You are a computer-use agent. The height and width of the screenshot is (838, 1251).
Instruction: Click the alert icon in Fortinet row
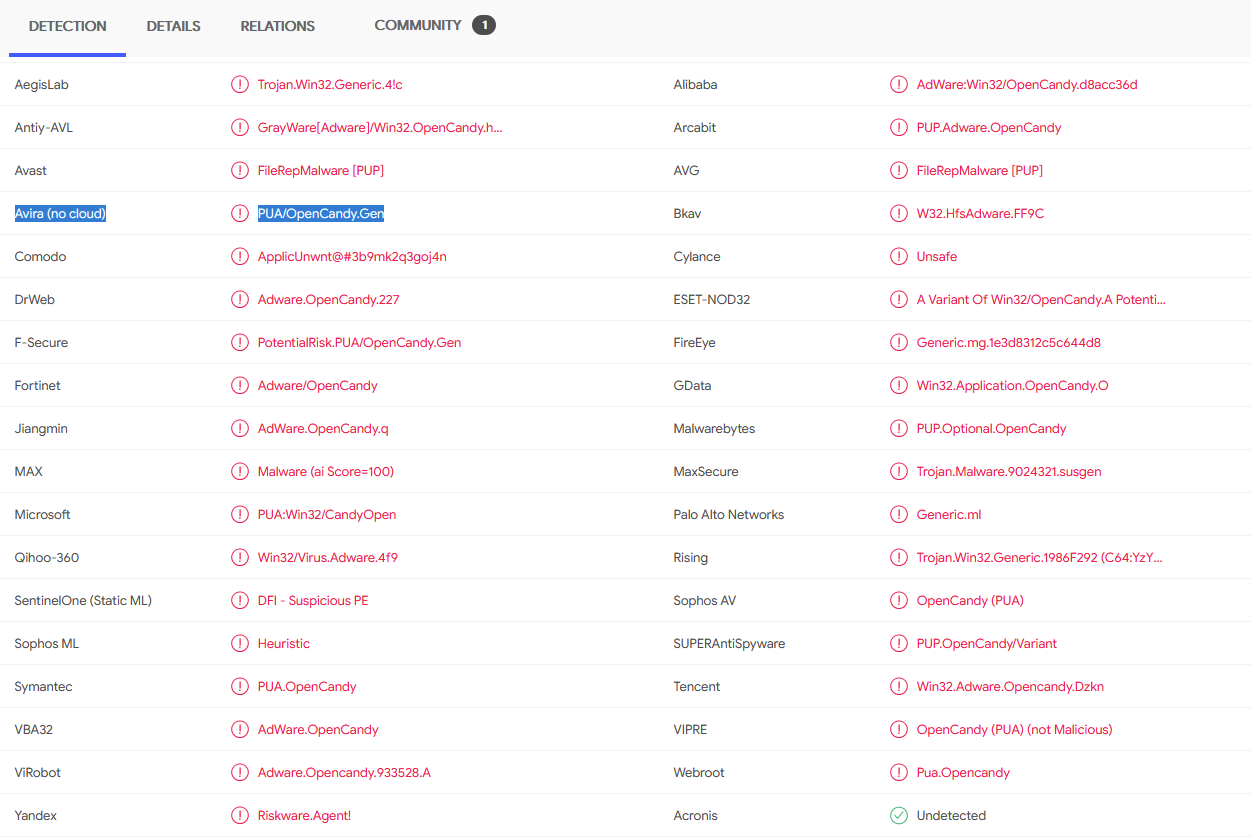click(x=240, y=386)
